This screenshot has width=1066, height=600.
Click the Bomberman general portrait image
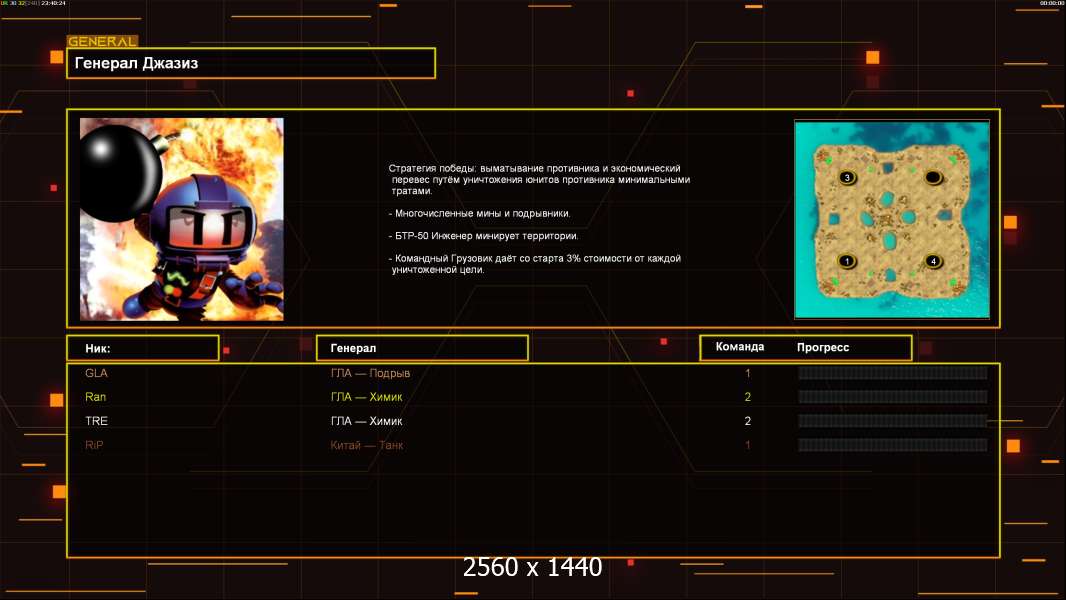(x=181, y=219)
